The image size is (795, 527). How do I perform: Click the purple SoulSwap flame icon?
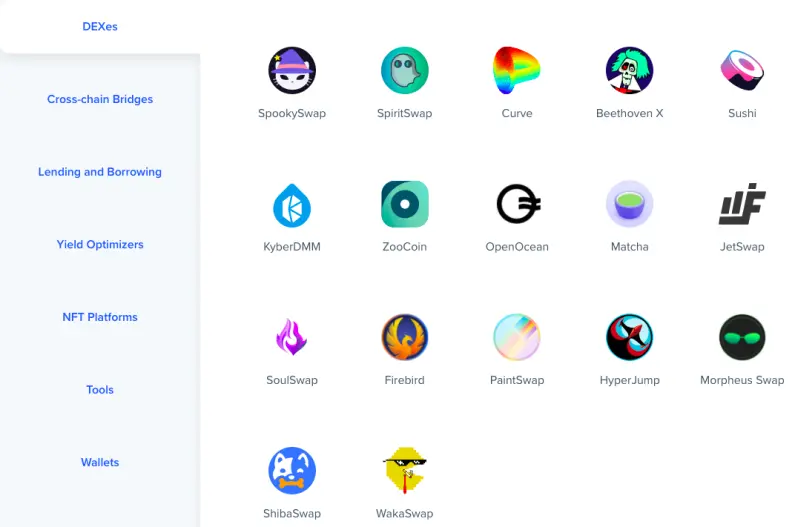click(x=292, y=337)
